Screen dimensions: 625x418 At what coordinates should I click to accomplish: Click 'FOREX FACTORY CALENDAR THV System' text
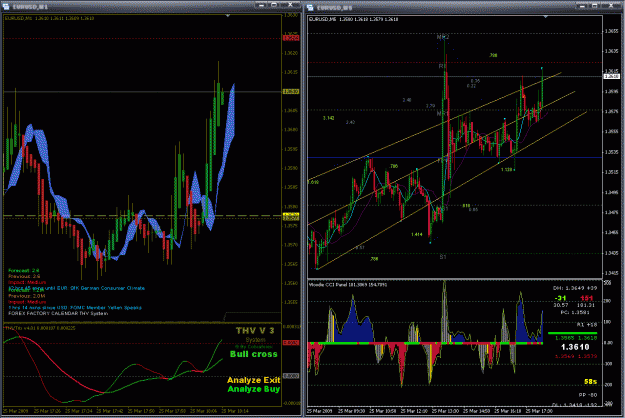point(58,314)
